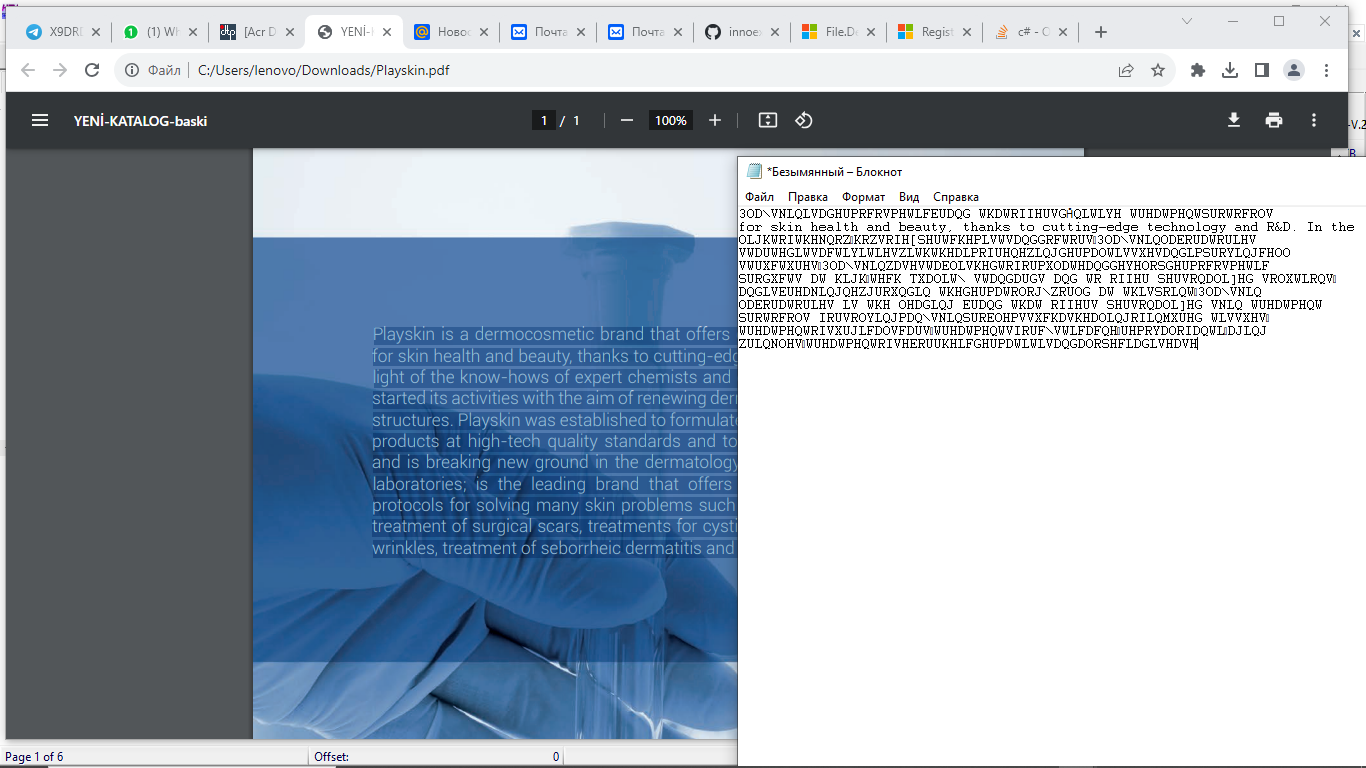This screenshot has width=1366, height=768.
Task: Close the GitHub innoe tab
Action: (773, 32)
